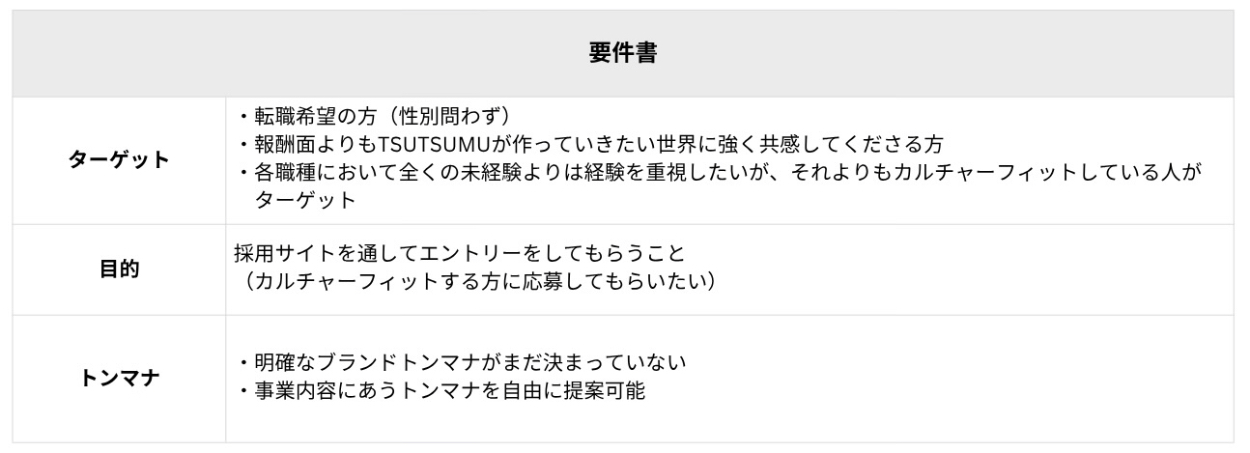
Task: Click the "転職希望の方" bullet text
Action: (300, 117)
